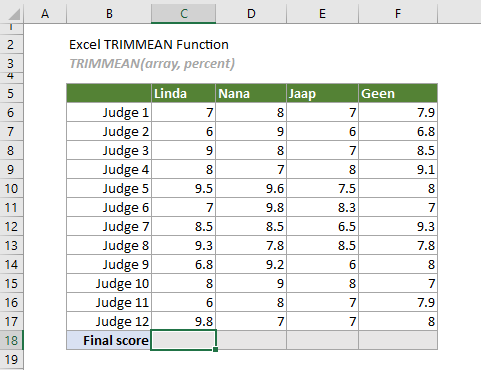The height and width of the screenshot is (370, 481).
Task: Select Geen's Judge 8 score 7.8
Action: click(398, 245)
